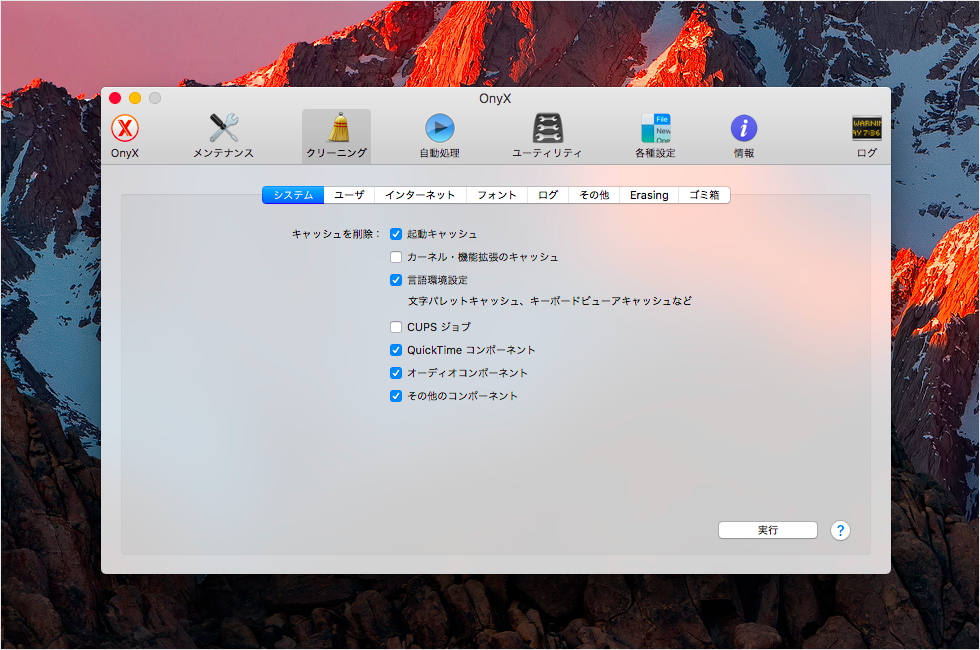The height and width of the screenshot is (650, 980).
Task: Click the キャッシュを削除 label
Action: [x=336, y=234]
